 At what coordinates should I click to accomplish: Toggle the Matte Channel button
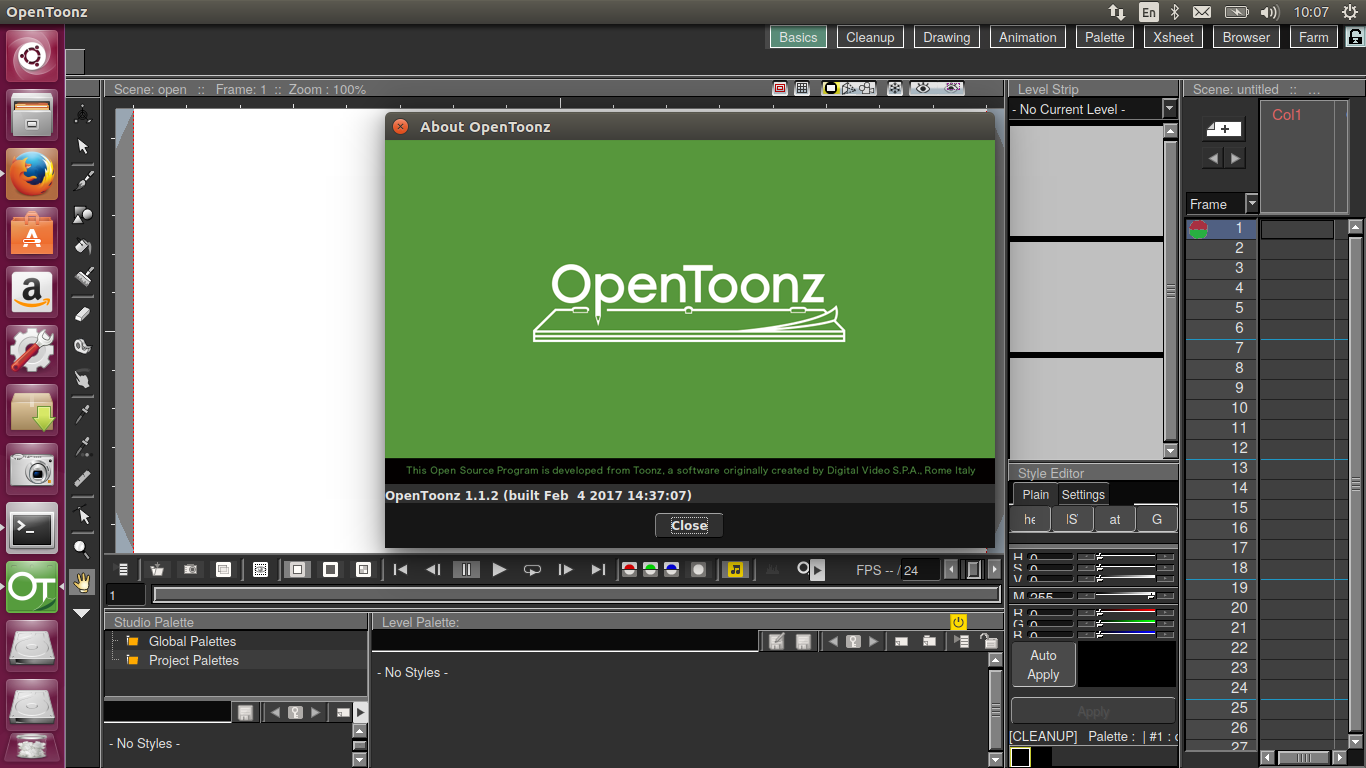tap(698, 570)
